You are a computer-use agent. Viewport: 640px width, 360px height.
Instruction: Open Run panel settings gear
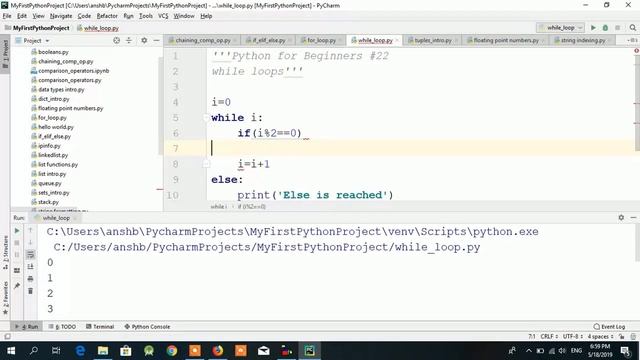(x=621, y=218)
